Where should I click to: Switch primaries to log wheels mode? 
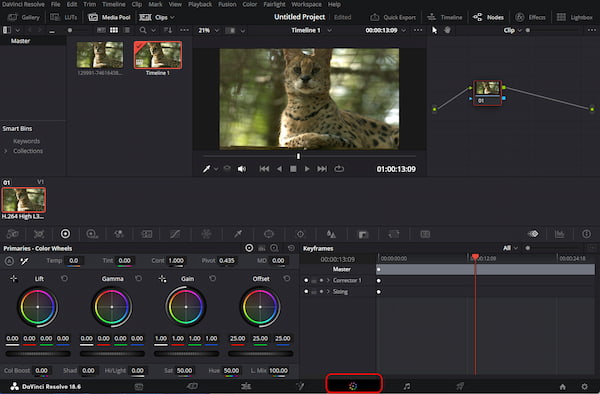(274, 248)
